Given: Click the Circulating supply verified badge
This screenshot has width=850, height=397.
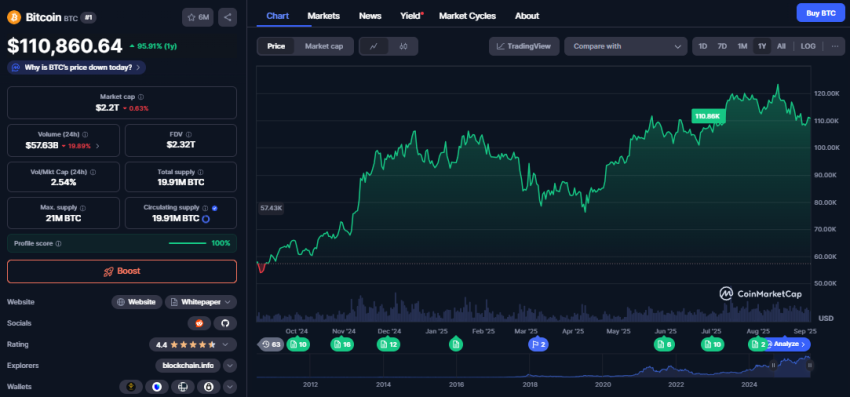Looking at the screenshot, I should pos(215,208).
